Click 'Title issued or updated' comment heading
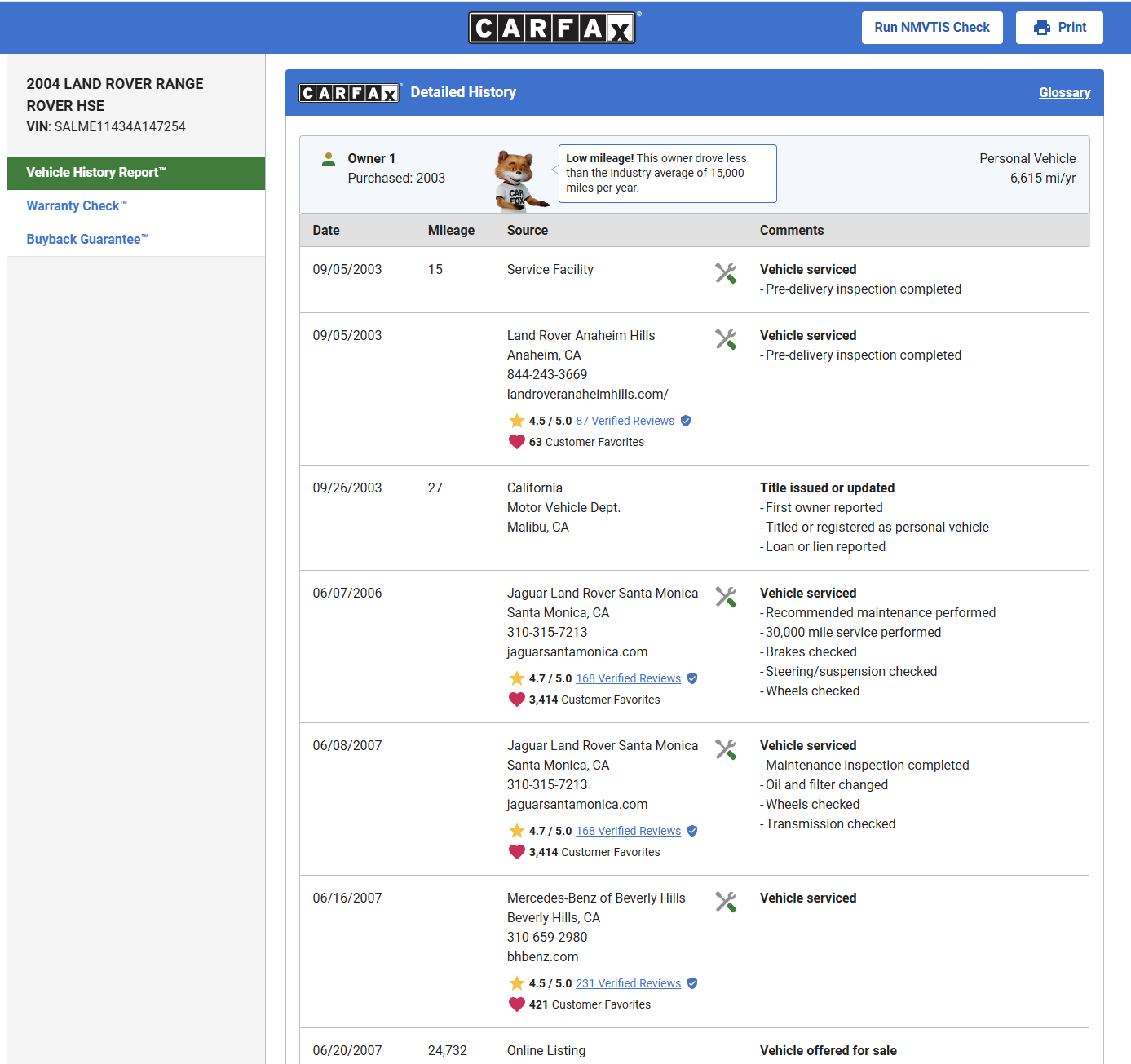This screenshot has width=1131, height=1064. tap(827, 488)
